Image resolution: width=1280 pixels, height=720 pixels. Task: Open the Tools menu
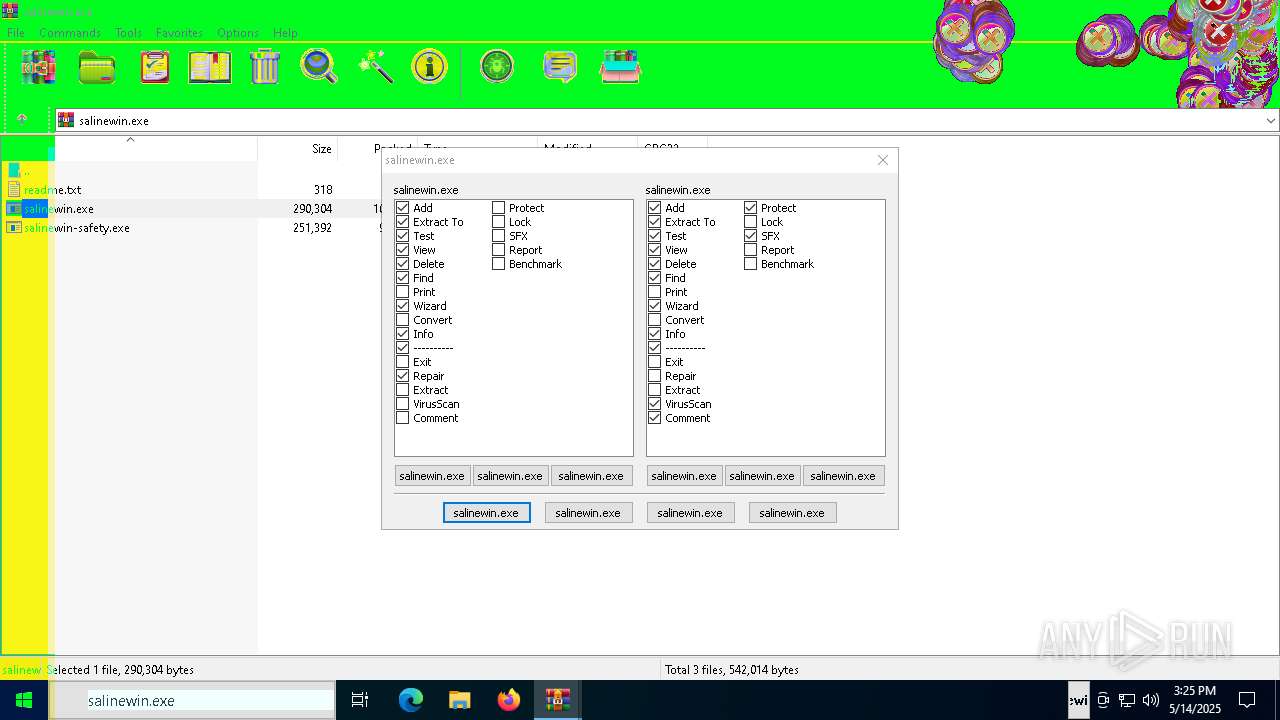(128, 33)
